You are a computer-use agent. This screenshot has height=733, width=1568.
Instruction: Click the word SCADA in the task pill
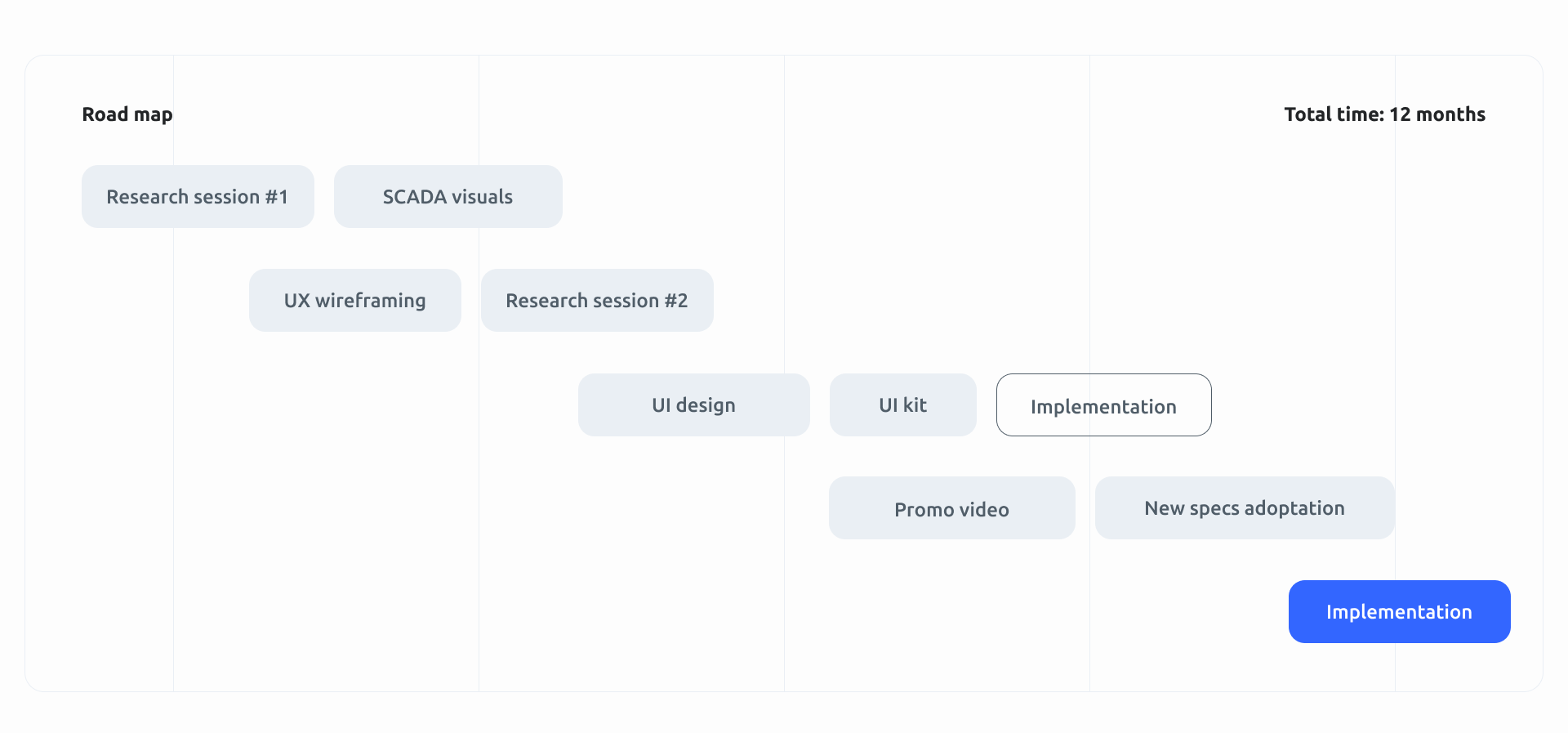pos(414,197)
